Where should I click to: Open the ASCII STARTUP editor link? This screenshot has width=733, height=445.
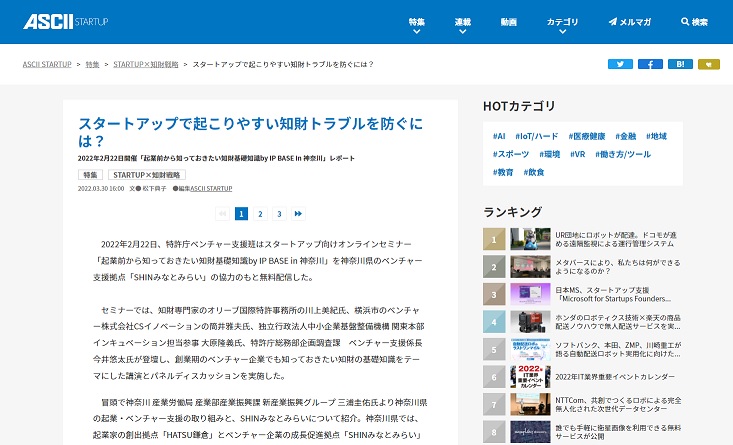pyautogui.click(x=211, y=188)
